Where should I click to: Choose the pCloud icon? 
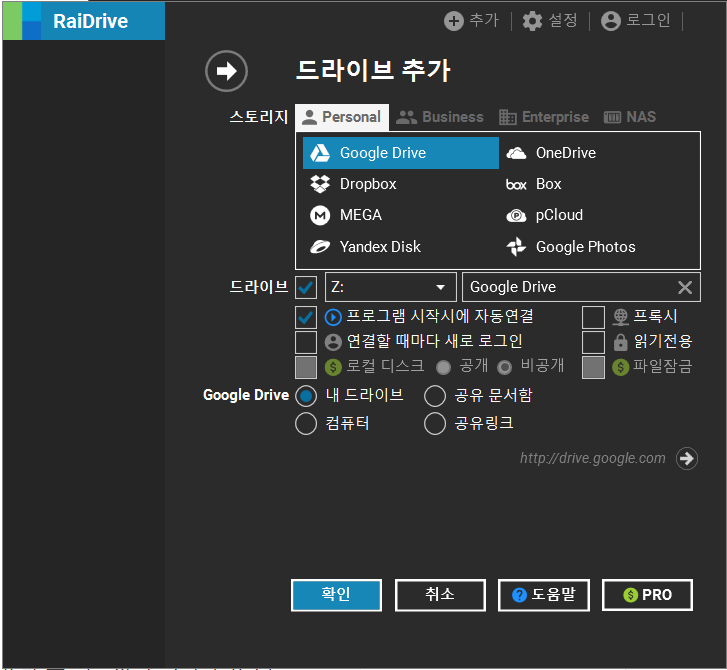(516, 216)
